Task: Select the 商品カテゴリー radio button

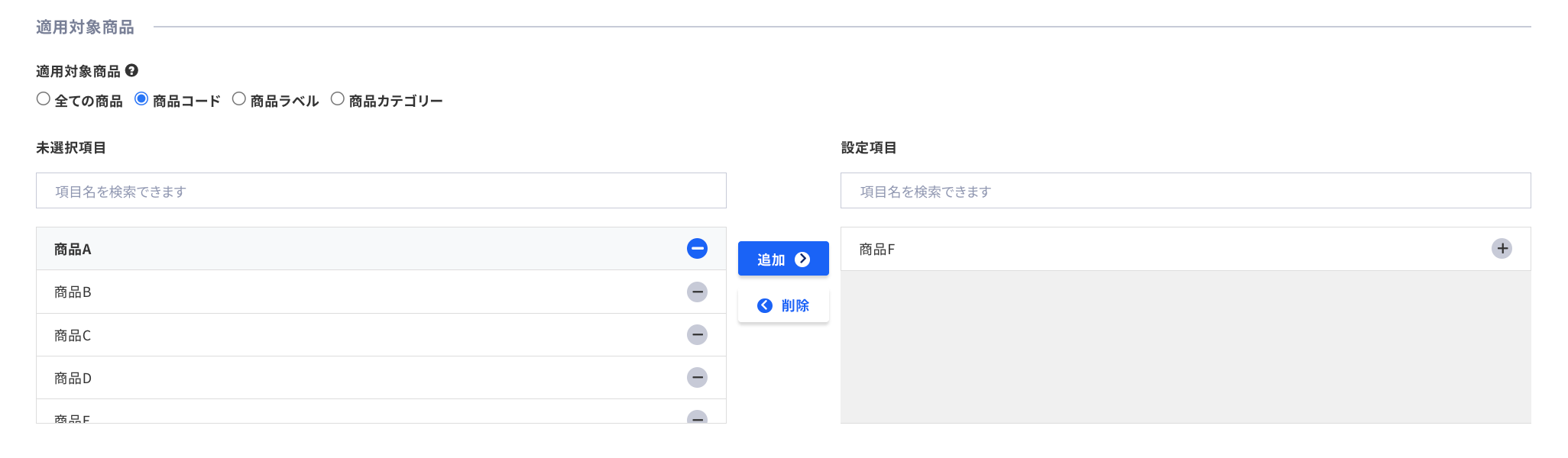Action: click(x=336, y=98)
